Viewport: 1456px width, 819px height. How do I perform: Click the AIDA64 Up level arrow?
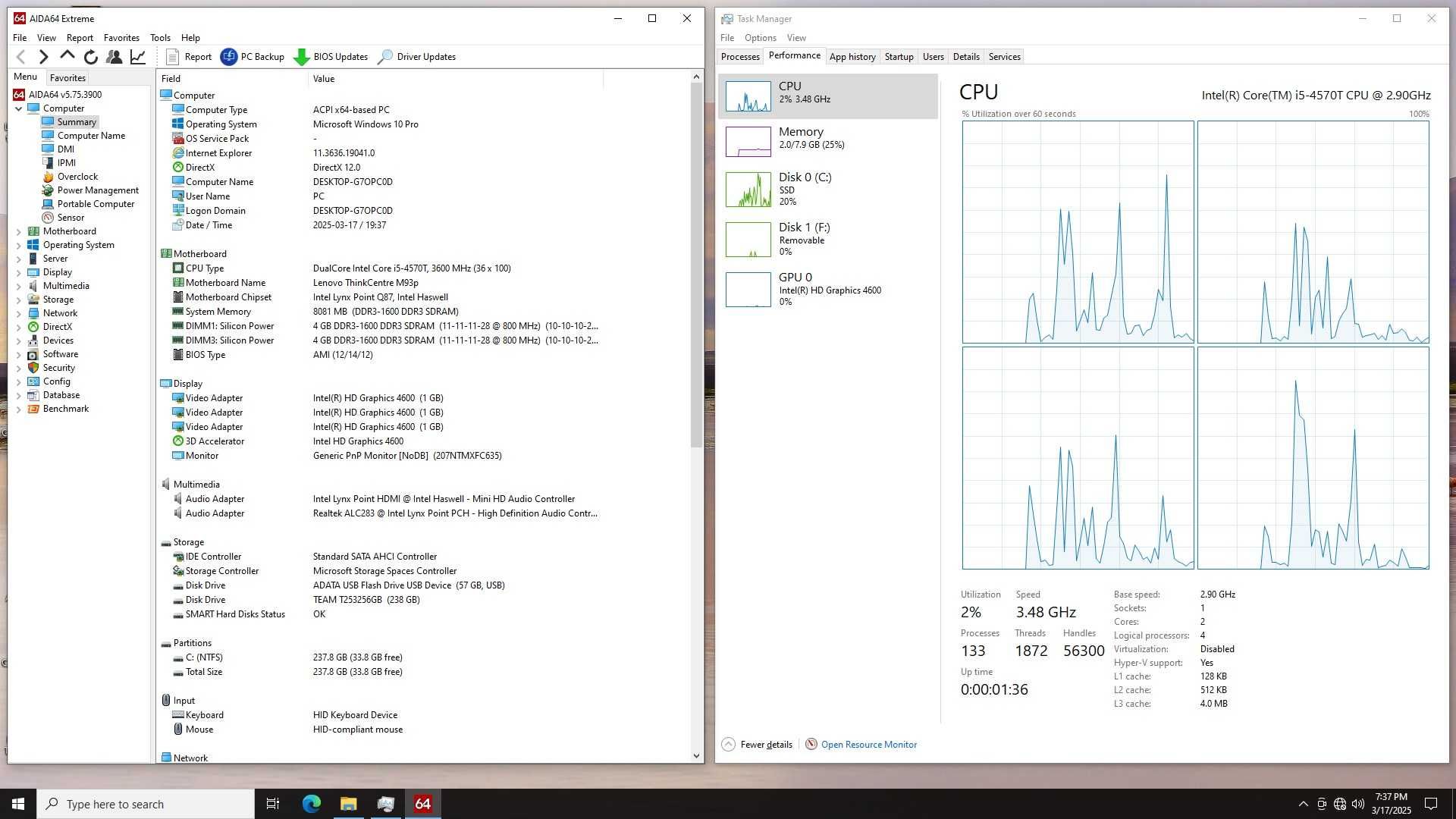tap(67, 56)
